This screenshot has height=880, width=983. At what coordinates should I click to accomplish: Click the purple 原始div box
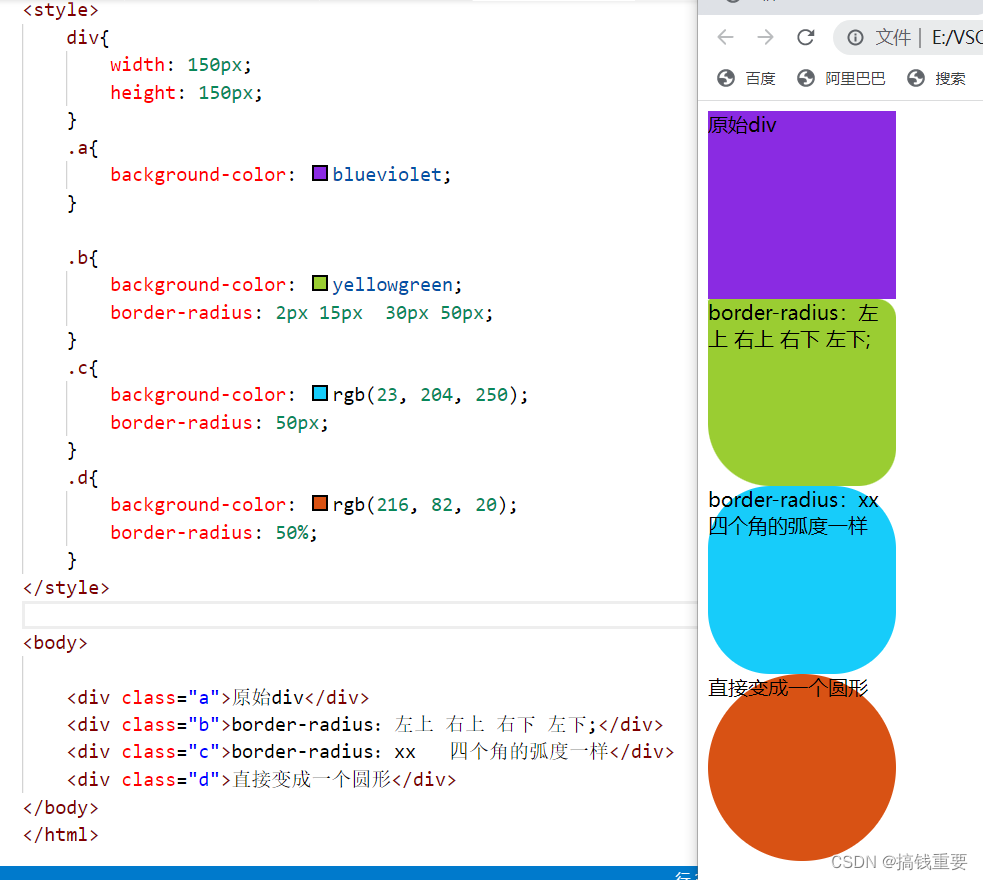point(802,205)
